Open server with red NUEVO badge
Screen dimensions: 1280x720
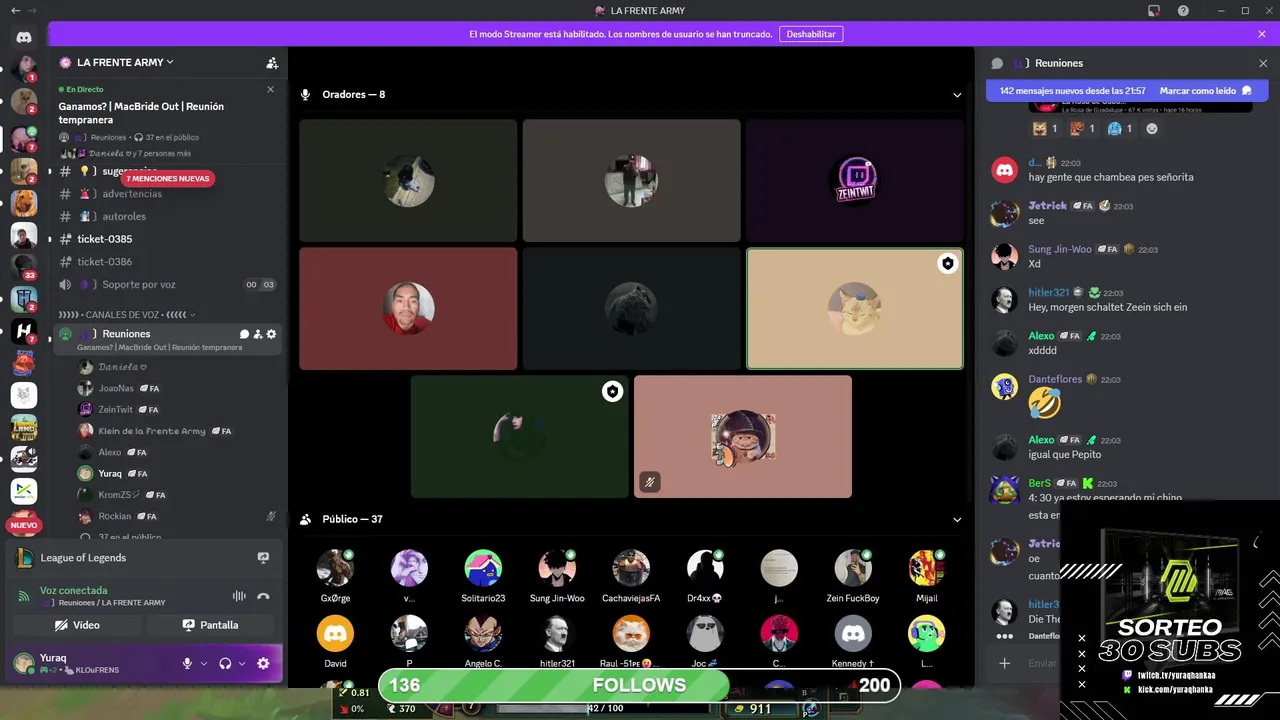point(24,522)
